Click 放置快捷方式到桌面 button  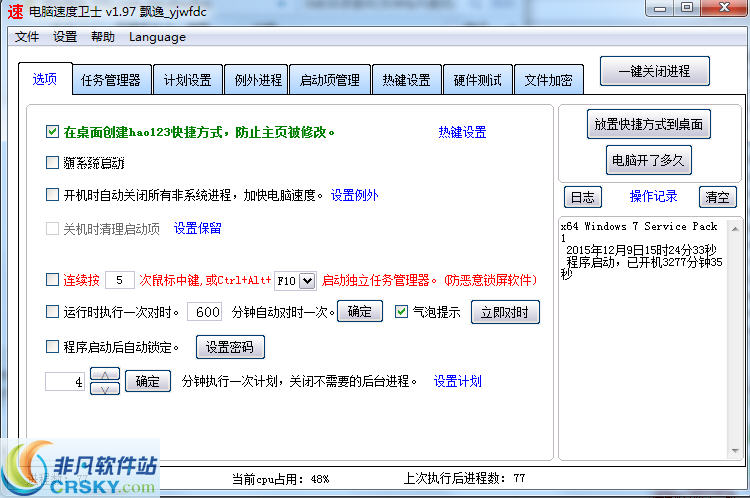(x=649, y=124)
